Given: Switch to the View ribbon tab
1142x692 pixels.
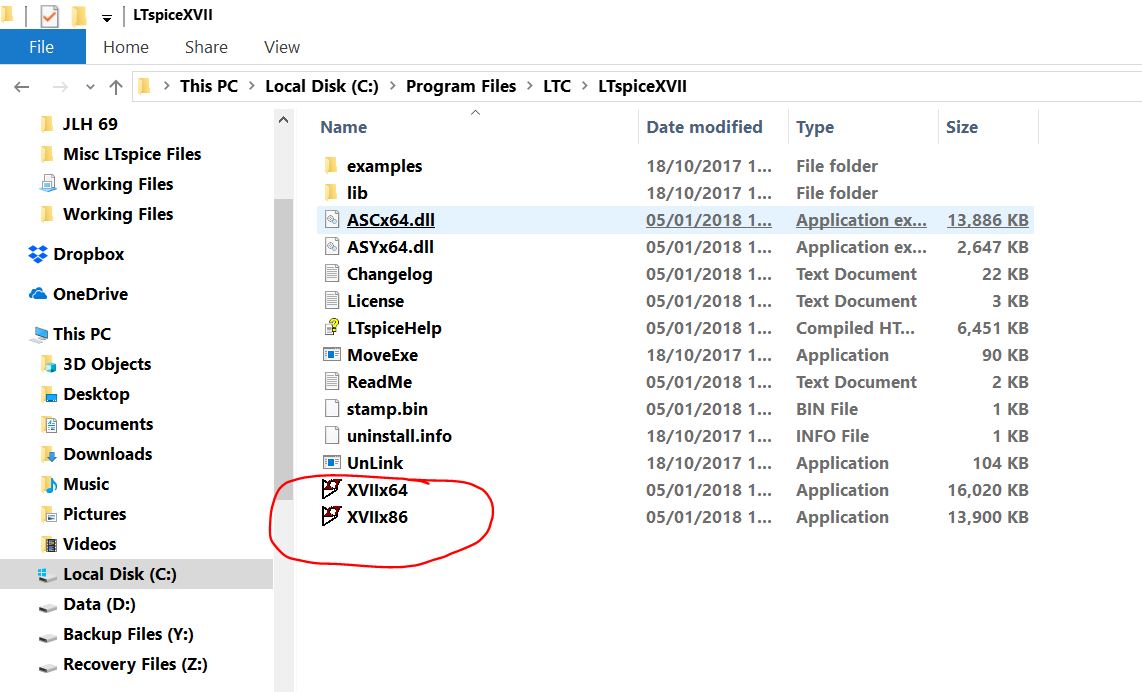Looking at the screenshot, I should pyautogui.click(x=282, y=47).
